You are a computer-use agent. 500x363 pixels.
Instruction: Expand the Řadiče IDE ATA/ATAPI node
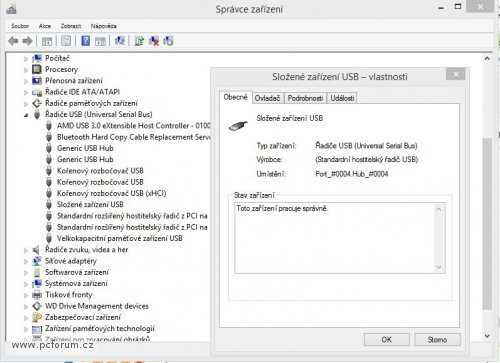26,93
